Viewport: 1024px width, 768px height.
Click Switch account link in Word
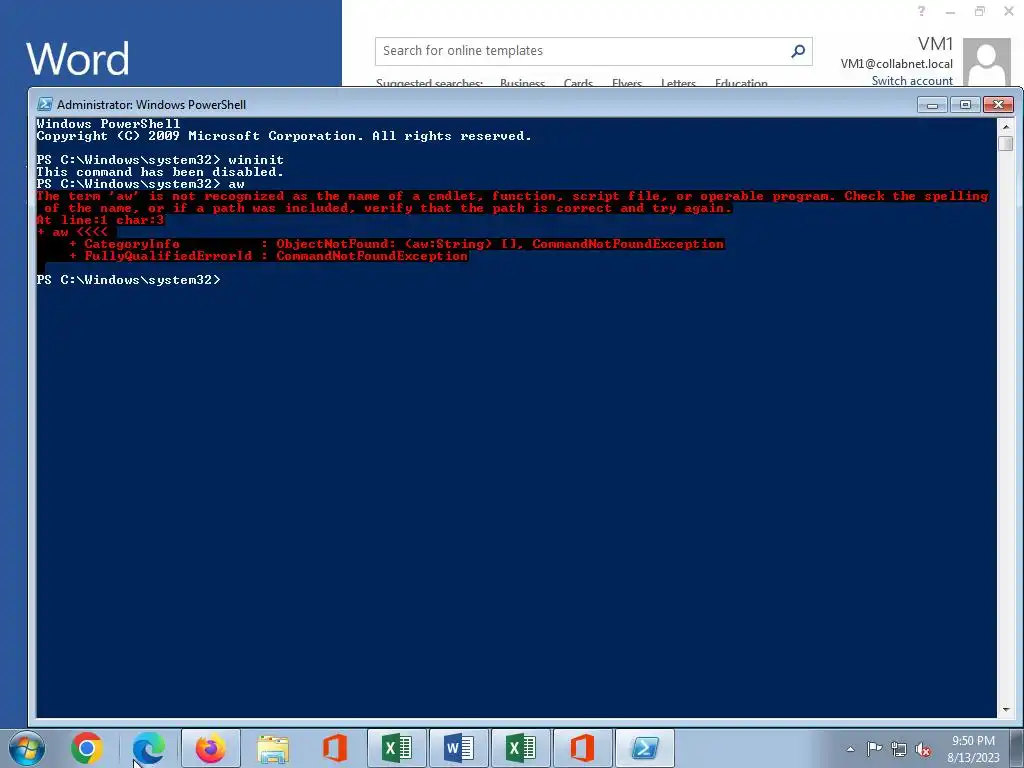pos(912,80)
